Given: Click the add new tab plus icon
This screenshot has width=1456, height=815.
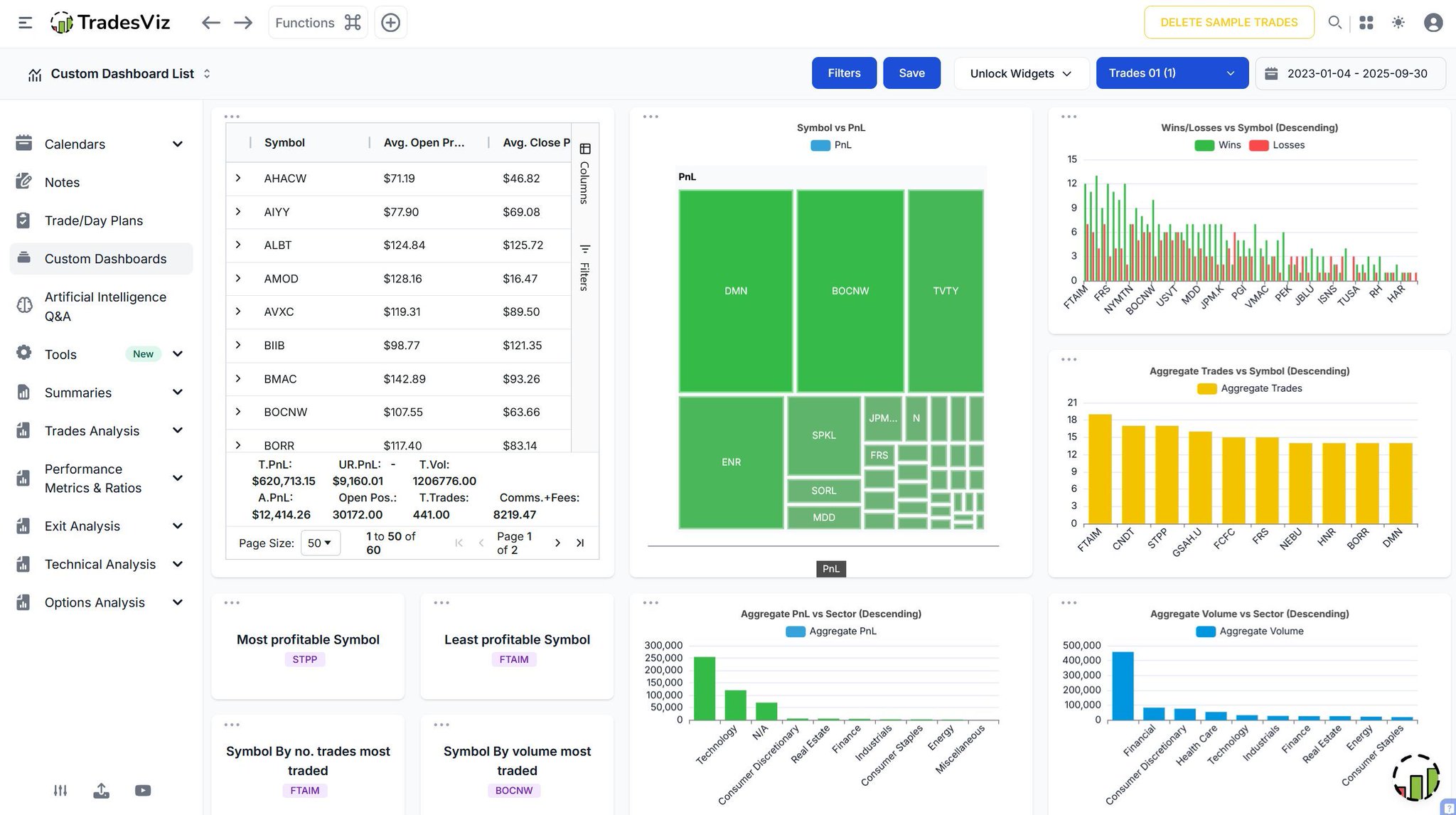Looking at the screenshot, I should [390, 23].
